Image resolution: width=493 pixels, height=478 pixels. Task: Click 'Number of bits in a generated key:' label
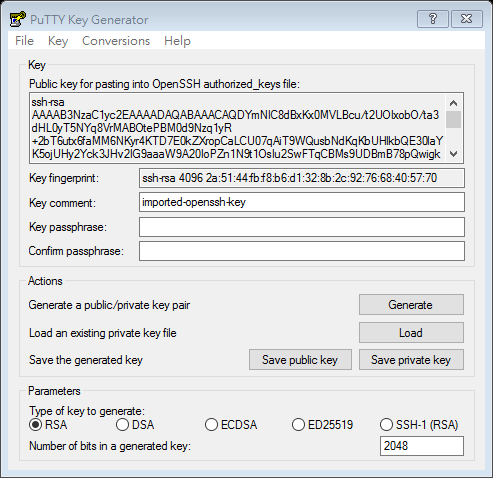tap(110, 446)
